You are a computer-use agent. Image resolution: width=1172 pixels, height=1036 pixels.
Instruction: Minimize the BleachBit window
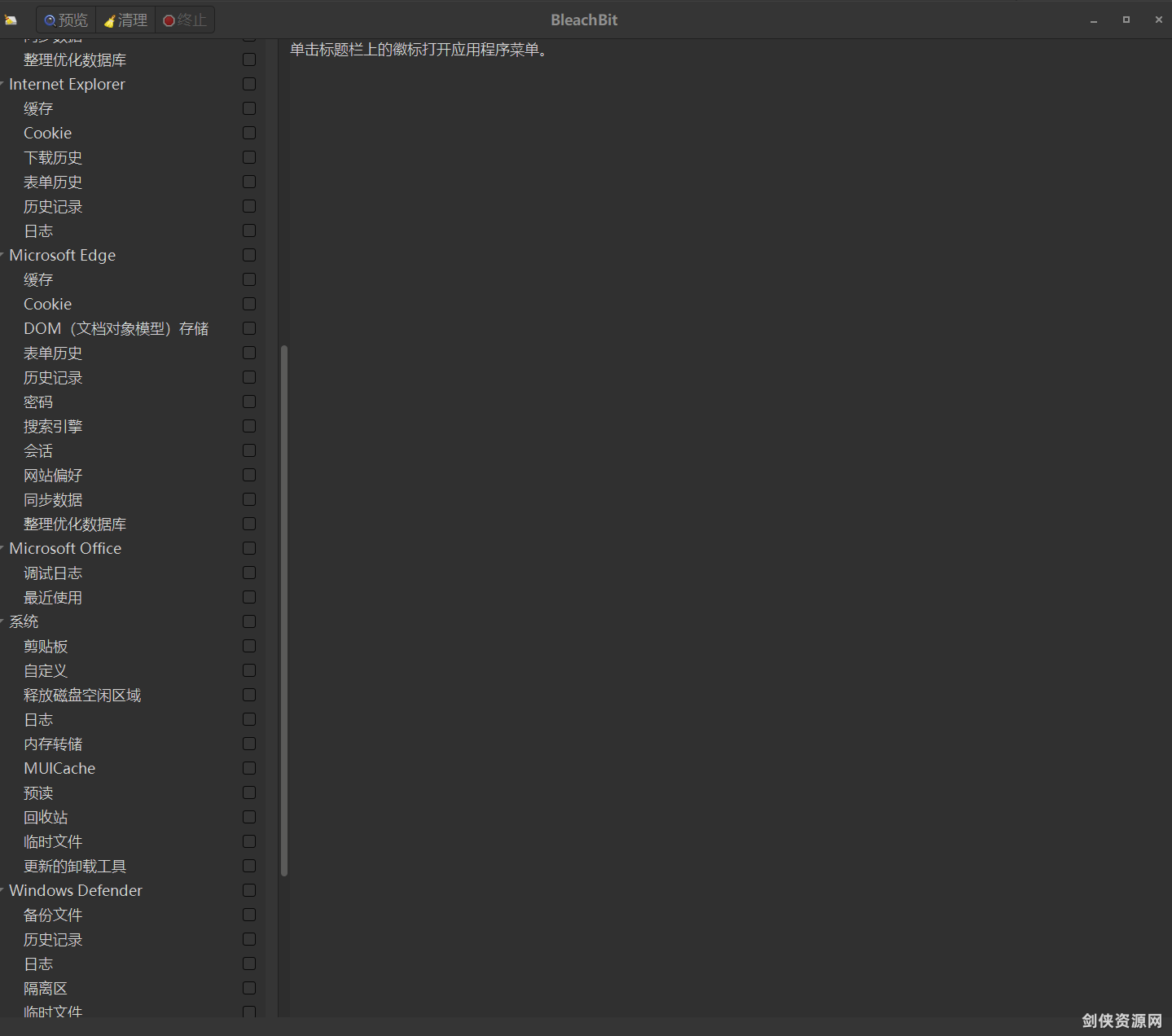1093,20
